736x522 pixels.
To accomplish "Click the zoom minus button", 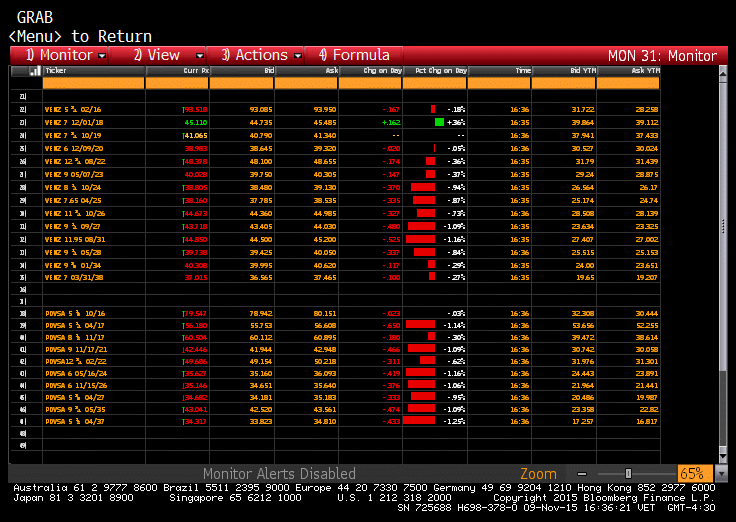I will click(x=582, y=474).
